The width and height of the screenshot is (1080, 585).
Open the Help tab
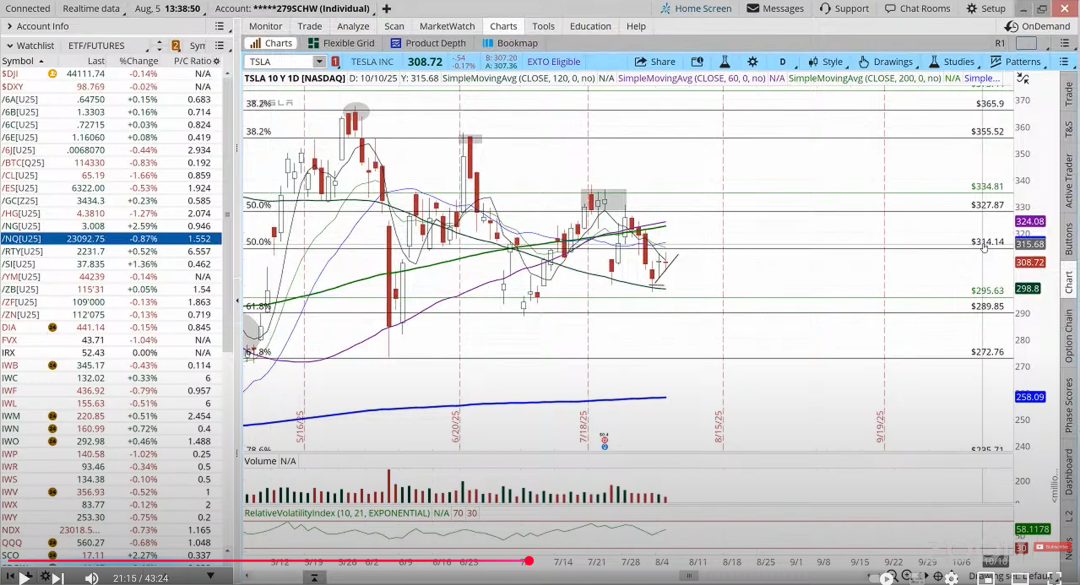click(x=636, y=26)
